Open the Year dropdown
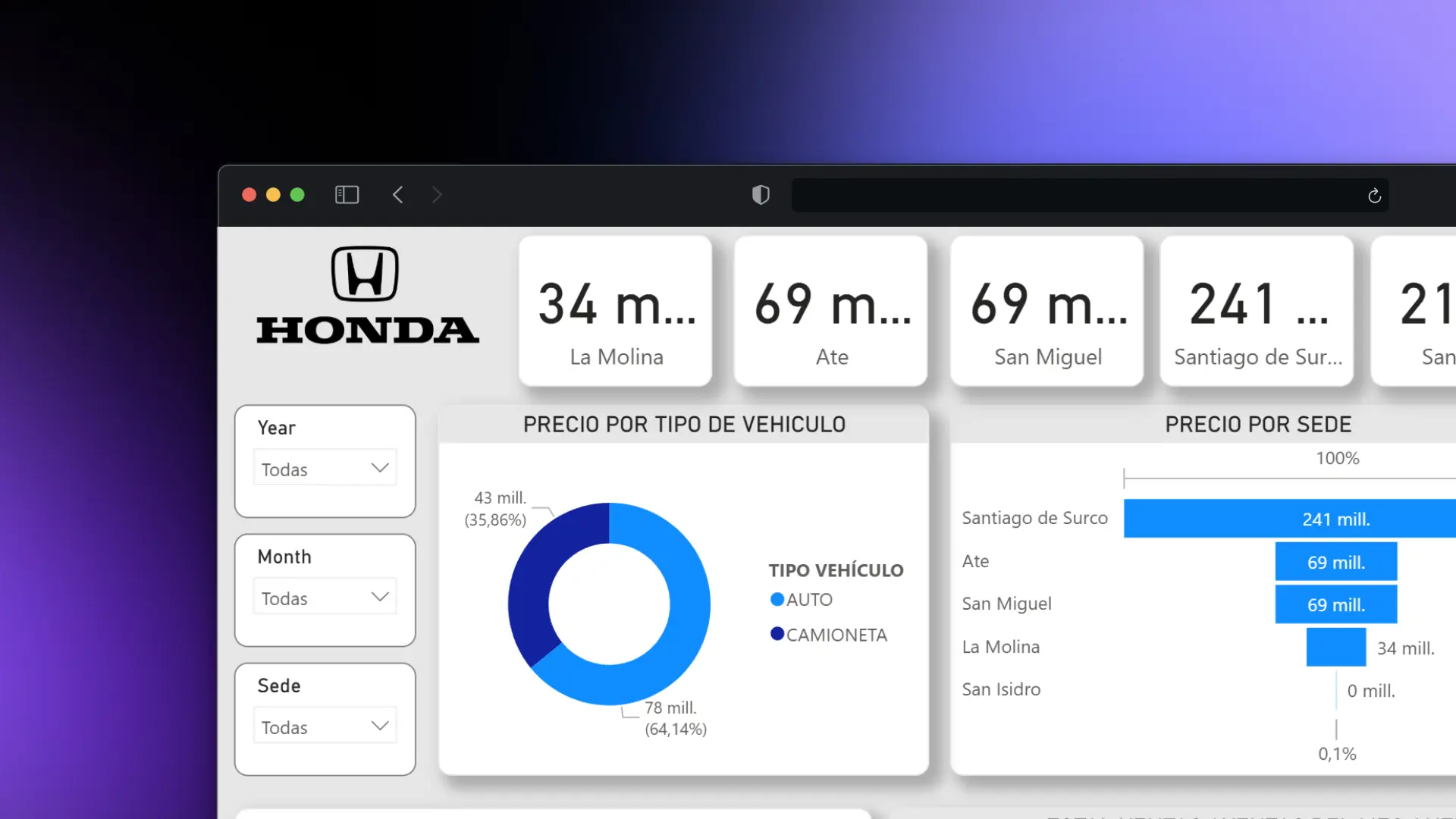1456x819 pixels. 325,469
